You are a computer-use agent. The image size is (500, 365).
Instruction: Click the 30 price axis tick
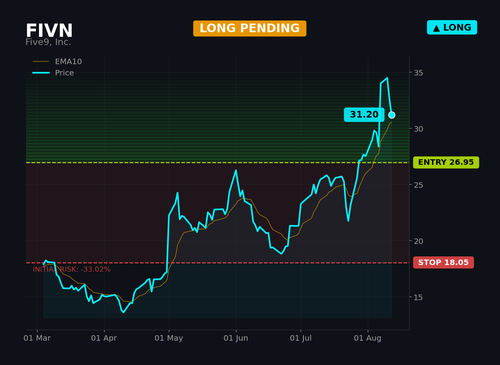(x=419, y=129)
